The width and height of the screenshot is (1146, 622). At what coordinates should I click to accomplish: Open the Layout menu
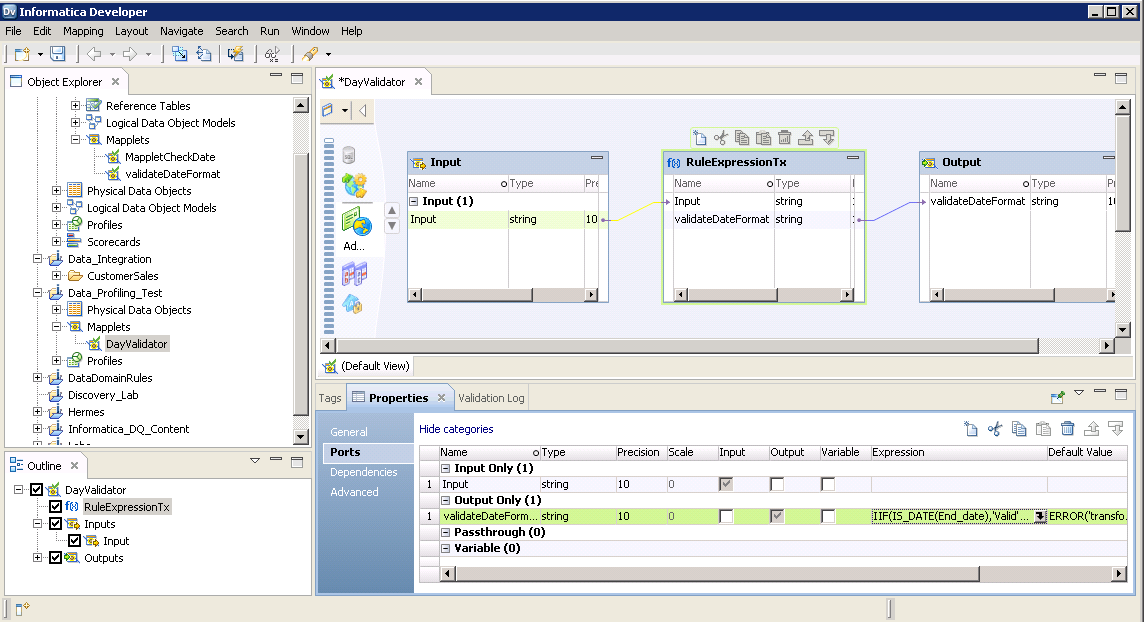(132, 31)
